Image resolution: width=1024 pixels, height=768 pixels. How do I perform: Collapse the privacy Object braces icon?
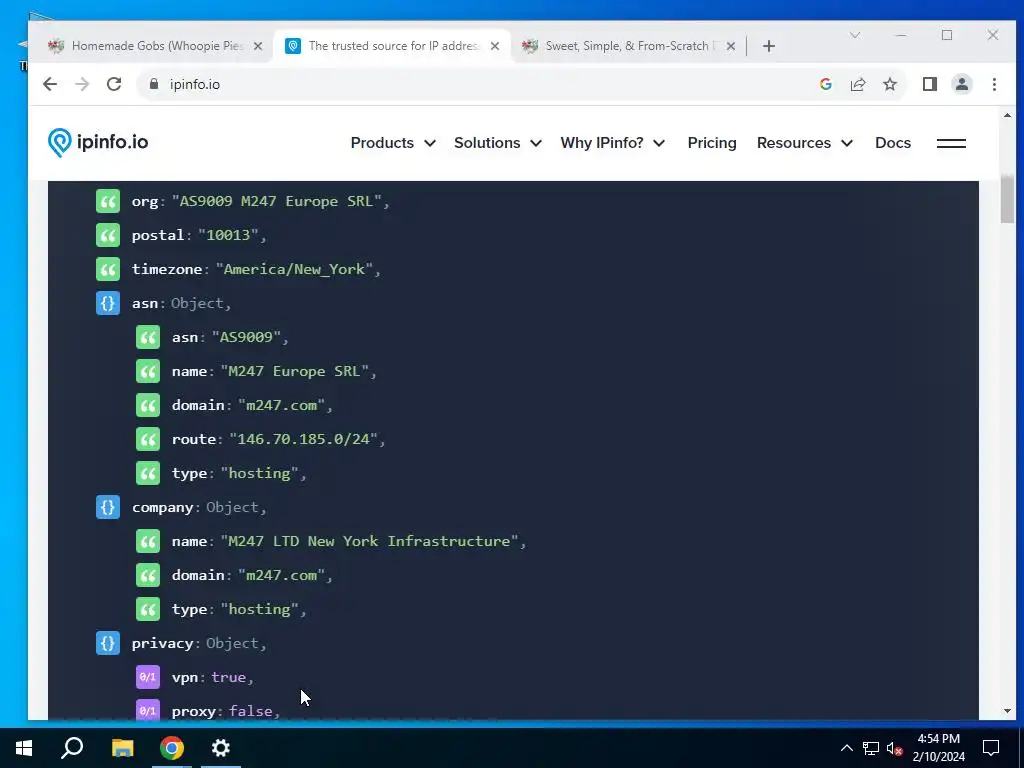(108, 643)
